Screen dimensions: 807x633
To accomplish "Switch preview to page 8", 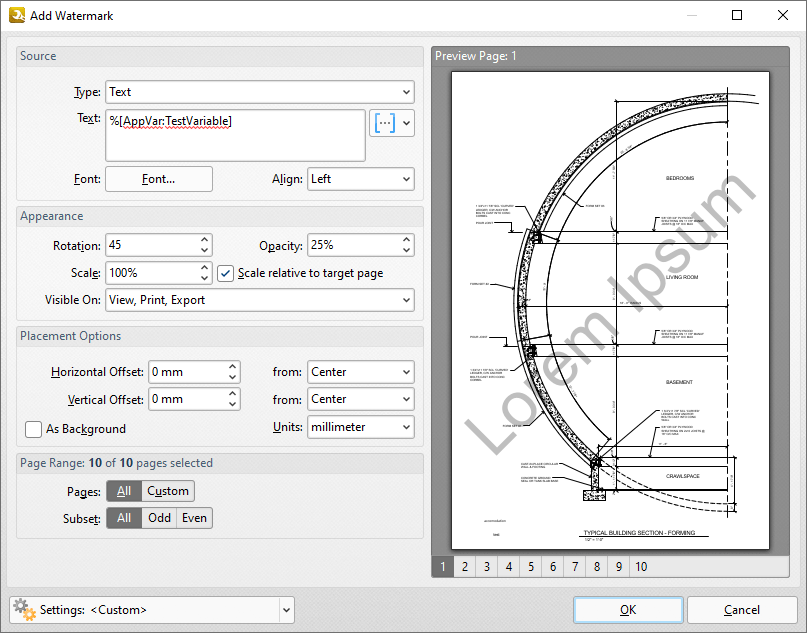I will (x=597, y=567).
